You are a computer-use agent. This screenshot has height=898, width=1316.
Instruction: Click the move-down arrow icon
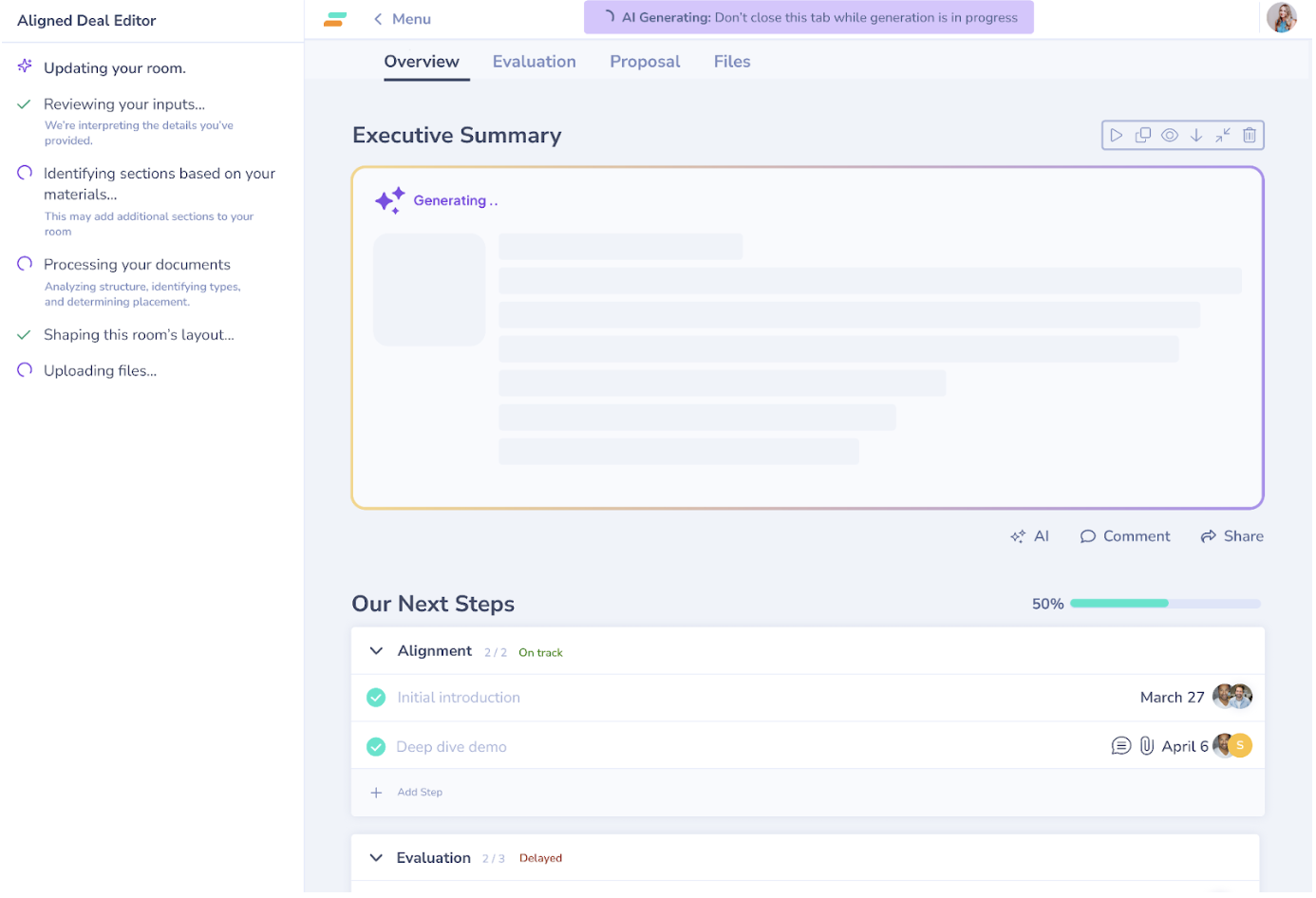[1196, 136]
